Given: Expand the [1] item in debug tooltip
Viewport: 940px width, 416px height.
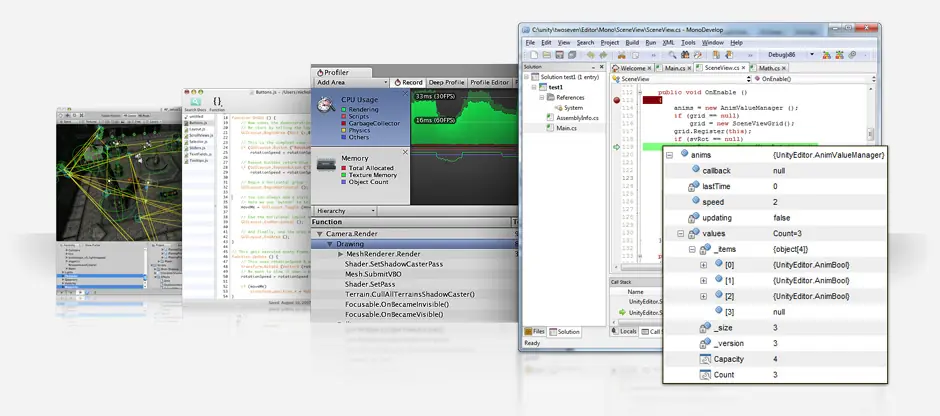Looking at the screenshot, I should tap(704, 281).
